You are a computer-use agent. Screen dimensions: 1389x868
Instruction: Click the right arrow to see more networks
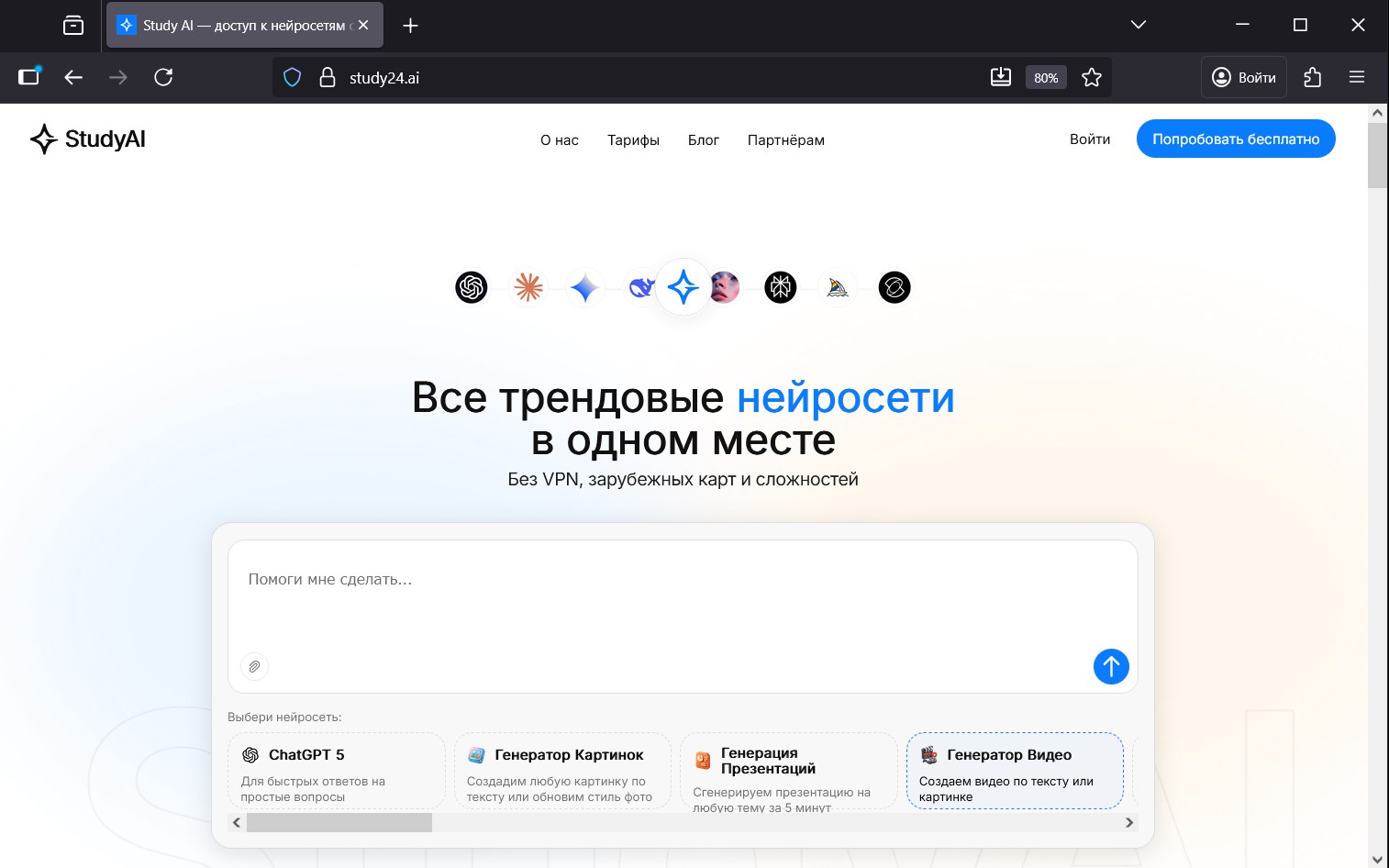(x=1129, y=823)
